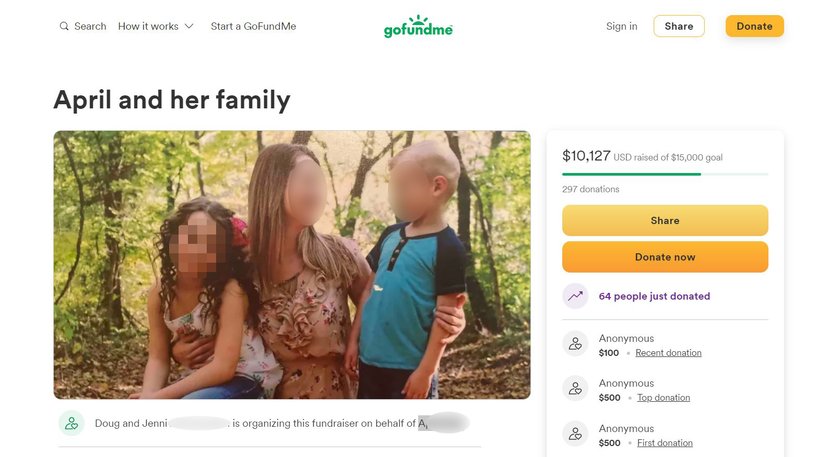Click the white Share button in the header
Viewport: 840px width, 457px height.
click(x=679, y=26)
